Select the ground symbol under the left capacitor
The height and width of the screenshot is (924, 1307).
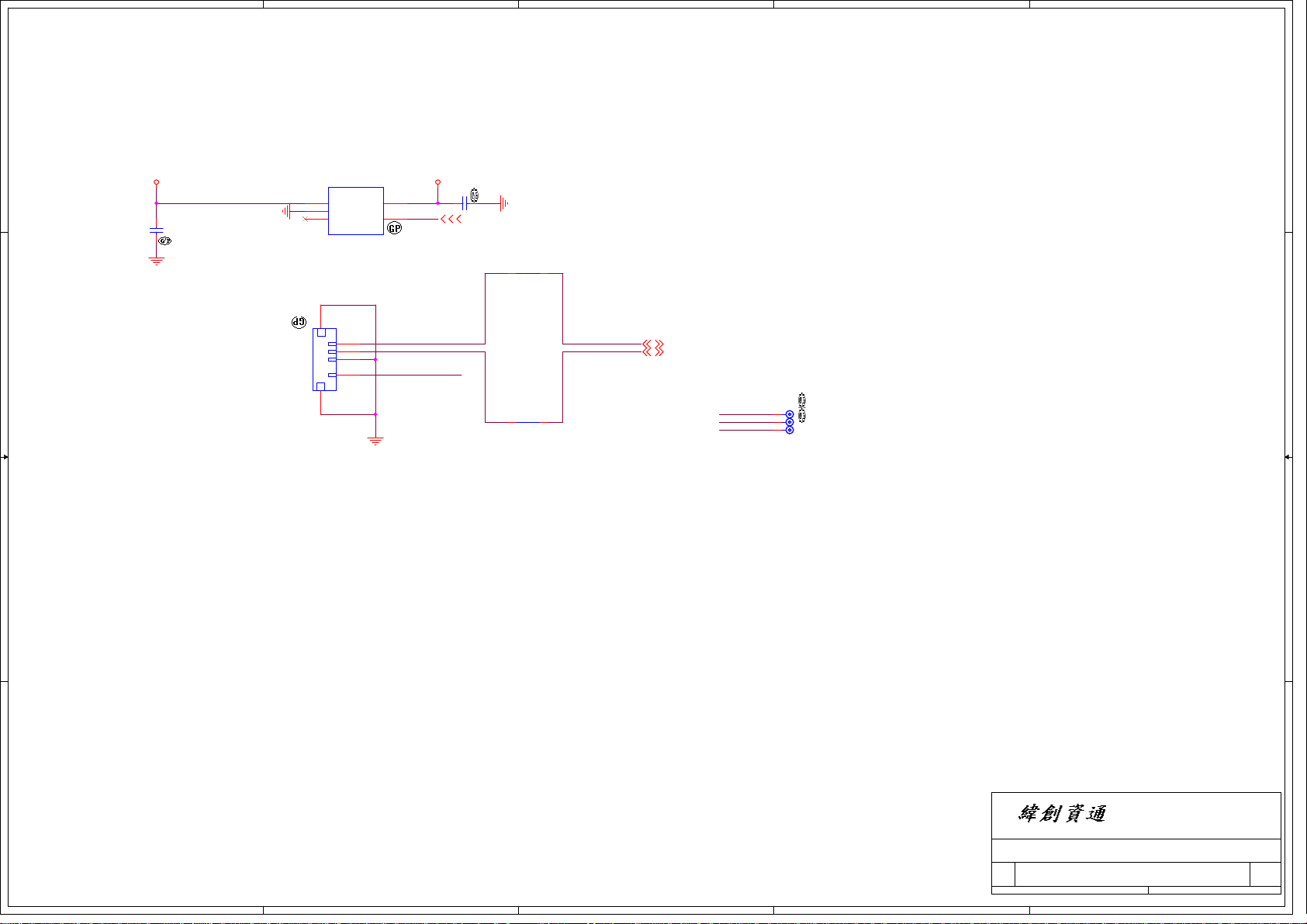coord(157,261)
